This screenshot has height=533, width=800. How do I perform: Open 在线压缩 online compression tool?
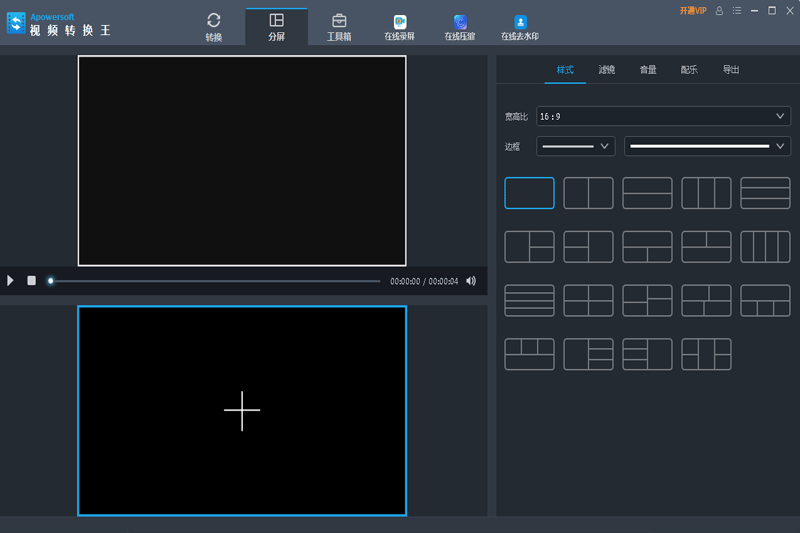click(x=459, y=26)
